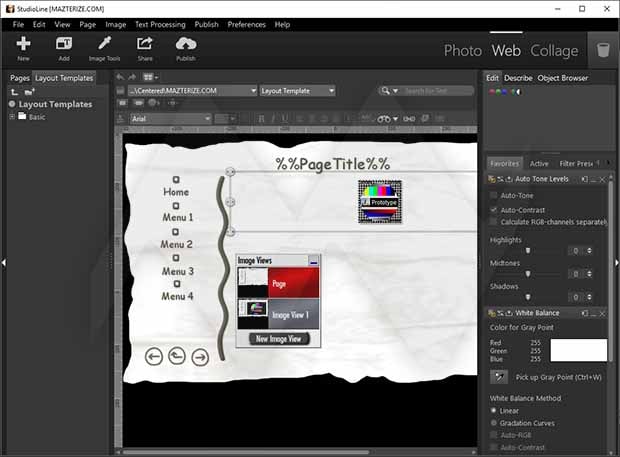Select the Gradation Curves method
The height and width of the screenshot is (457, 620).
tap(493, 423)
